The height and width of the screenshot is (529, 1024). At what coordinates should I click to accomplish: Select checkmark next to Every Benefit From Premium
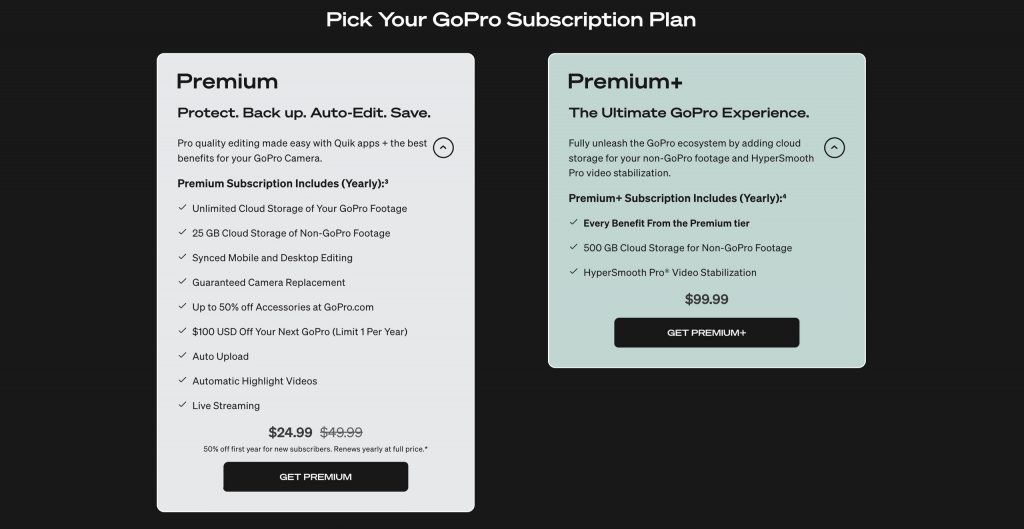coord(573,222)
